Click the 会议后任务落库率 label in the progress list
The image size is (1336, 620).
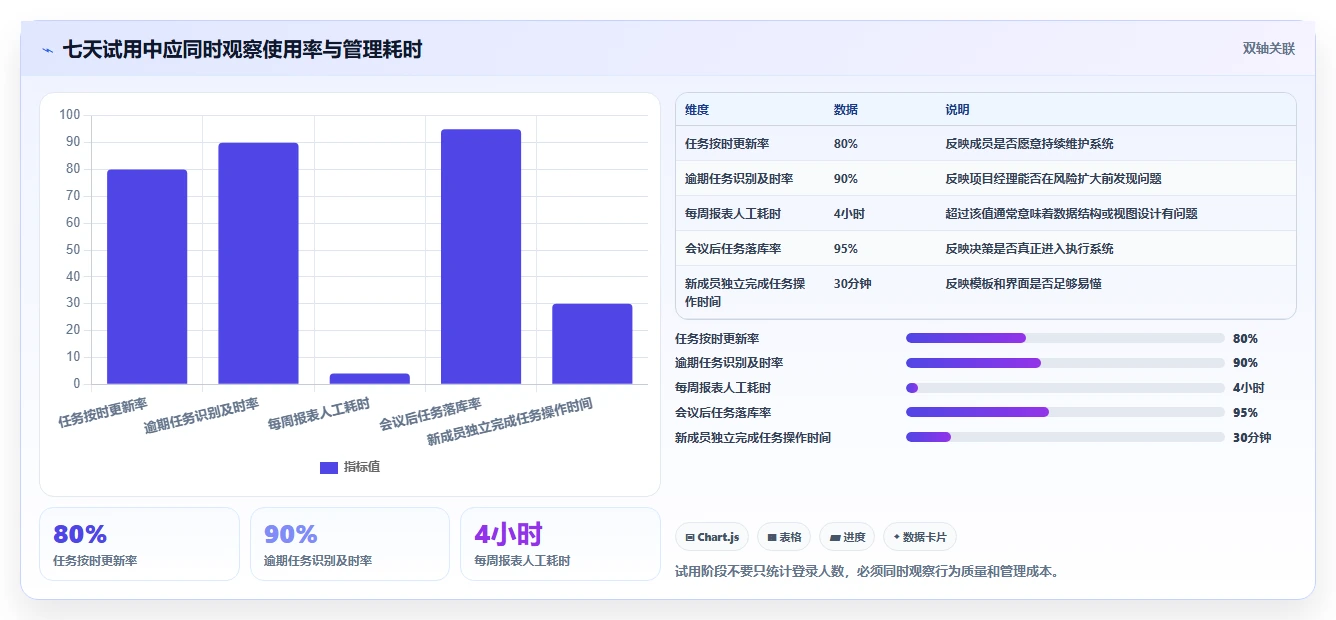[x=723, y=412]
